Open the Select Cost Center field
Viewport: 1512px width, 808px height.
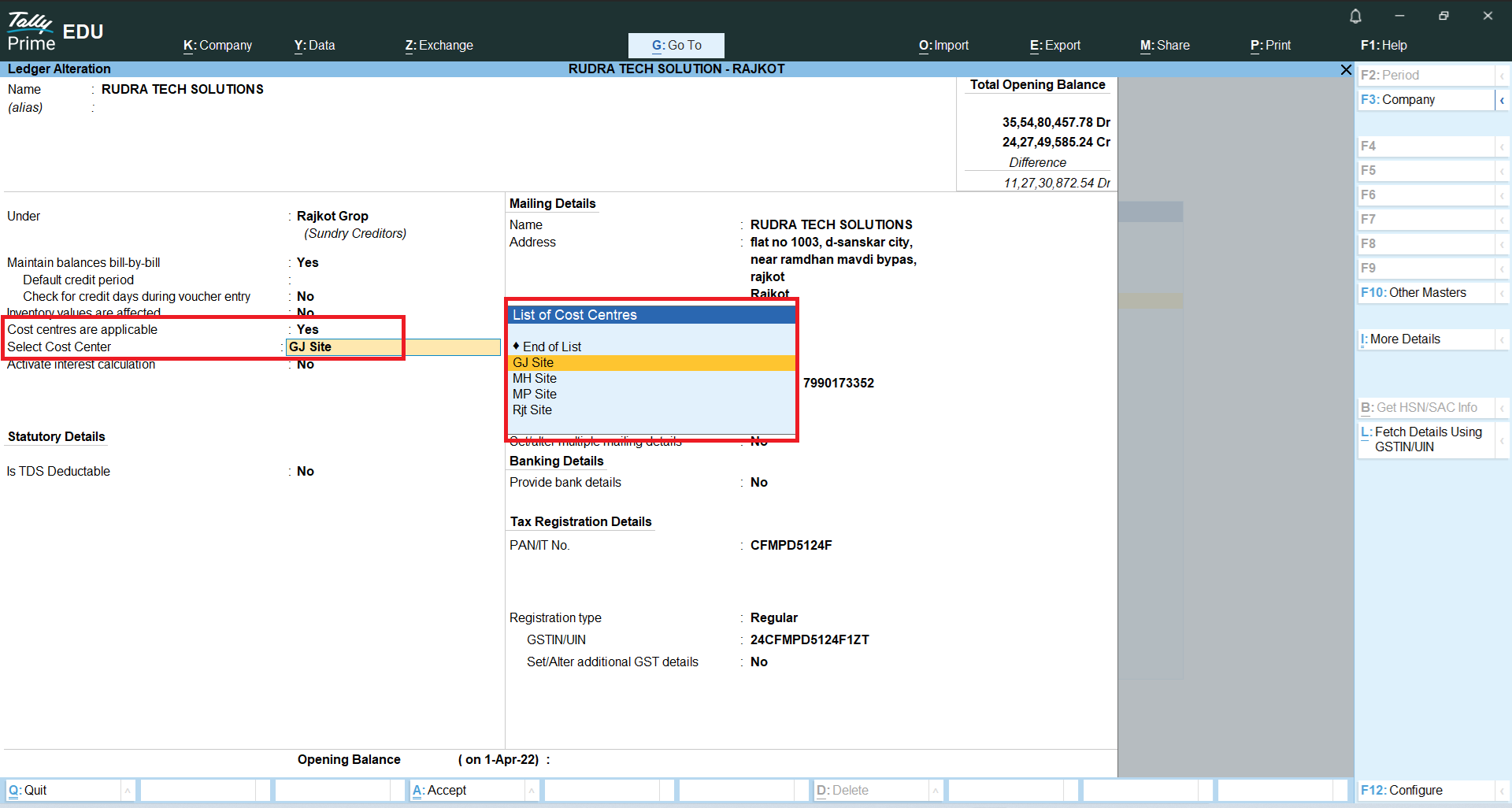click(392, 347)
